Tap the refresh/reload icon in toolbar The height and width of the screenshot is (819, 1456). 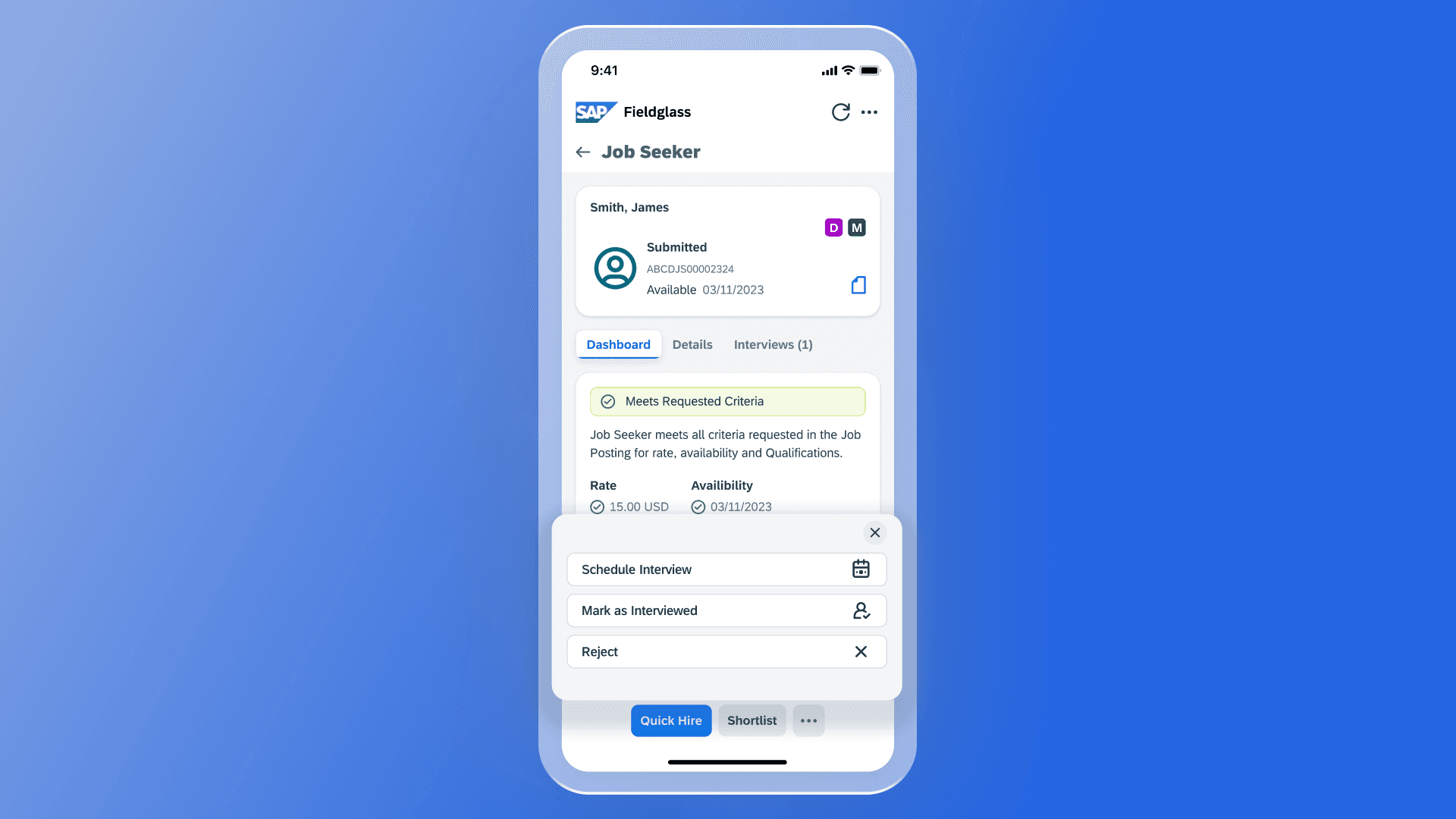pos(840,112)
